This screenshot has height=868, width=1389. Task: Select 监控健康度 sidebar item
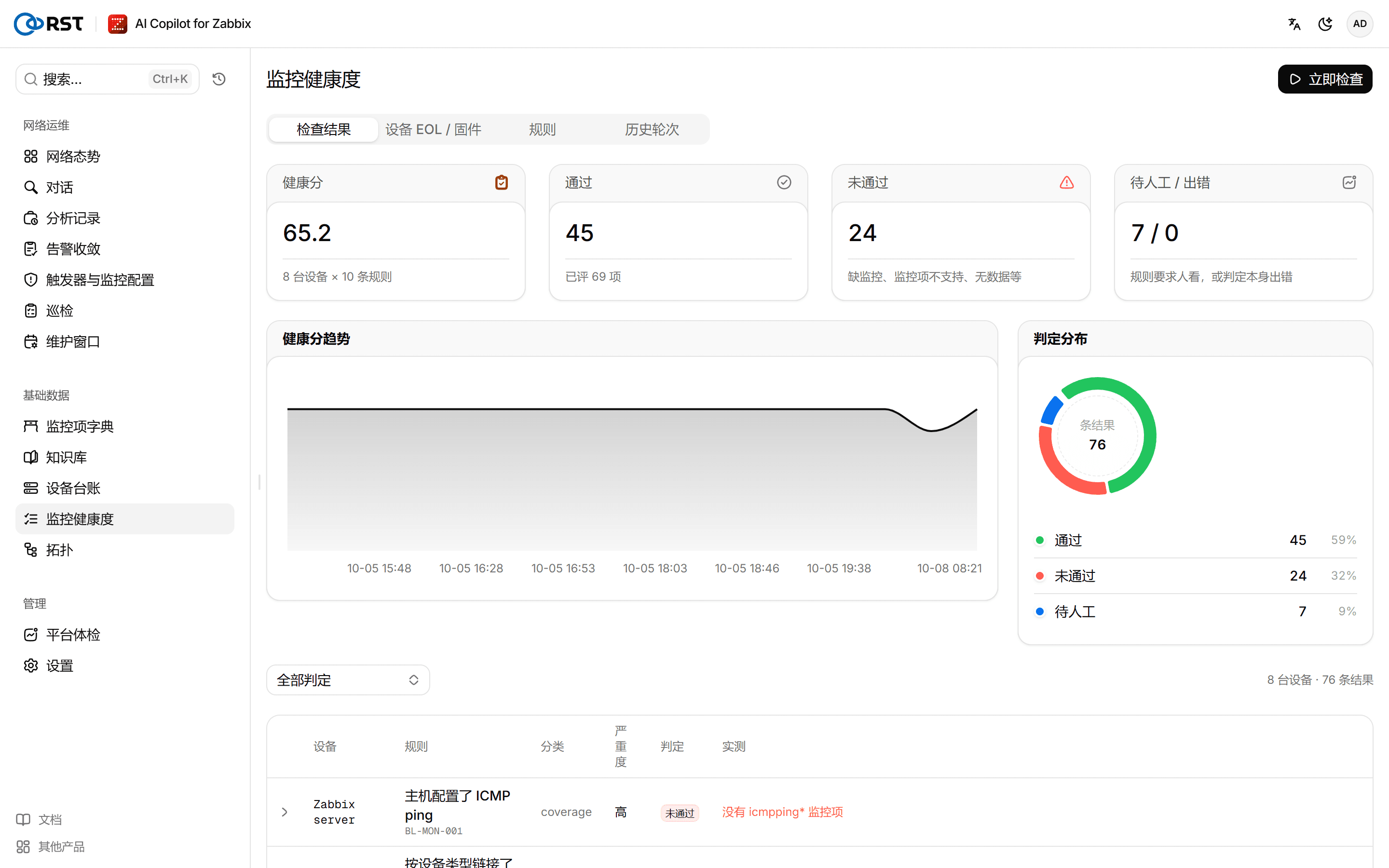click(124, 519)
